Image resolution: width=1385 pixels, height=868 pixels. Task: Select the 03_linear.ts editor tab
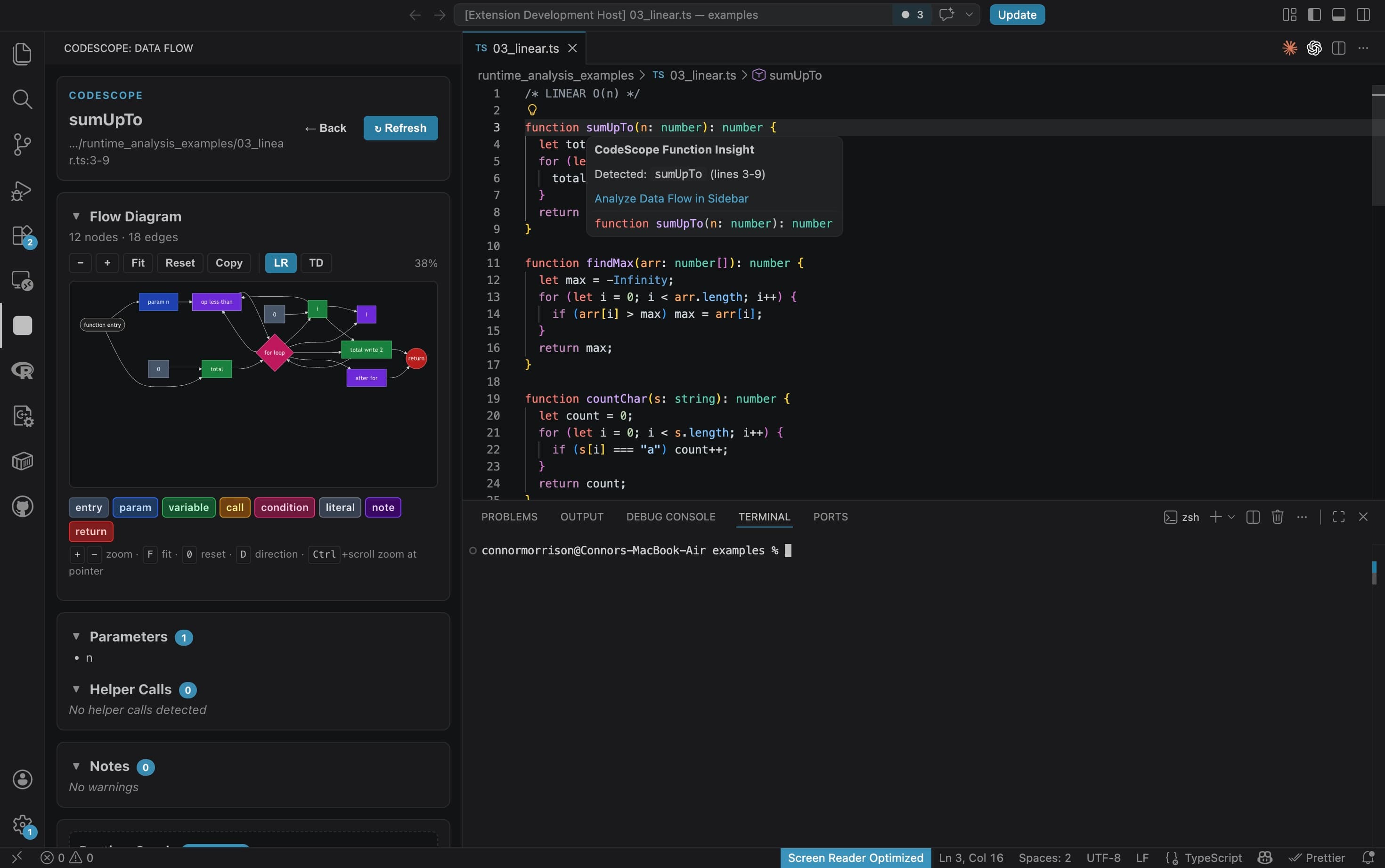coord(525,48)
